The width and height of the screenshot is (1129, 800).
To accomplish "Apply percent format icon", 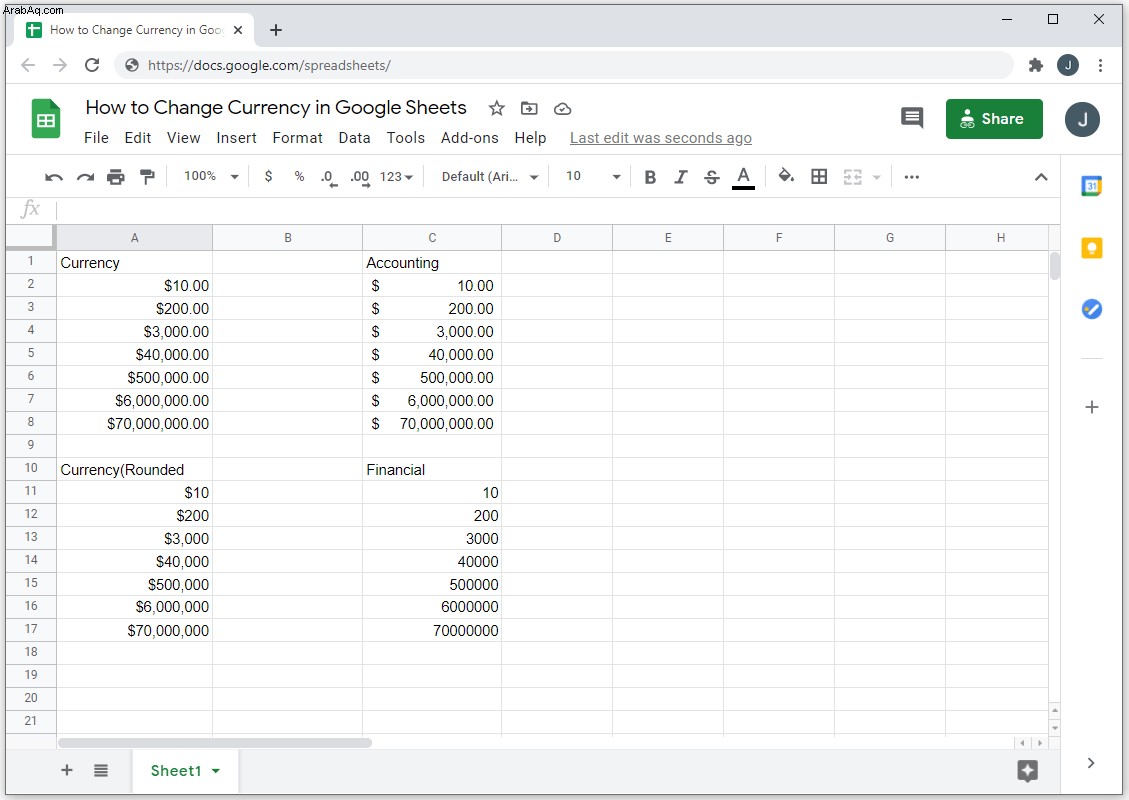I will 300,176.
